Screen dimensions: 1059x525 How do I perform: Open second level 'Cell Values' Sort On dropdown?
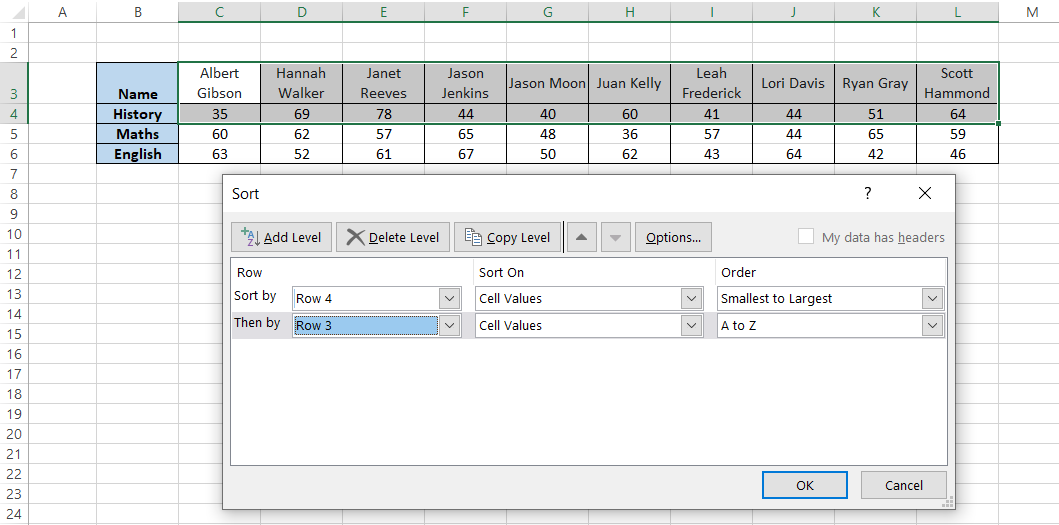click(691, 325)
